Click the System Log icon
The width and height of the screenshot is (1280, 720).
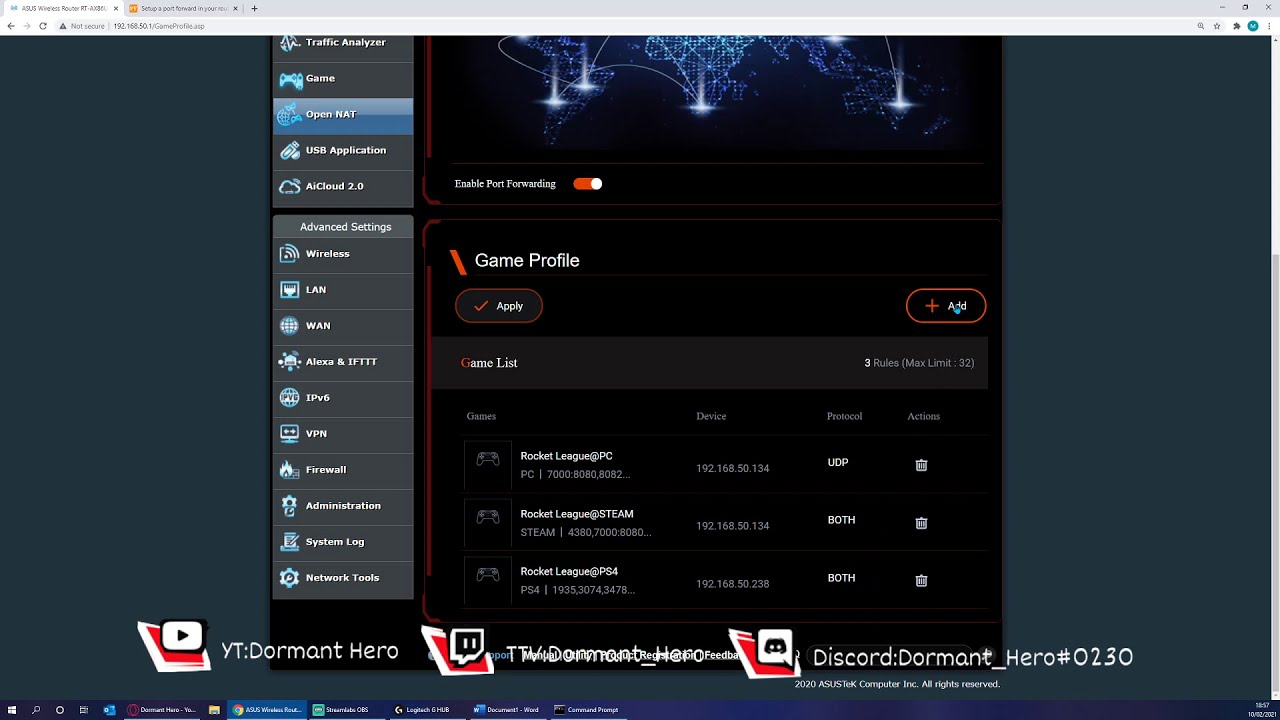coord(290,542)
